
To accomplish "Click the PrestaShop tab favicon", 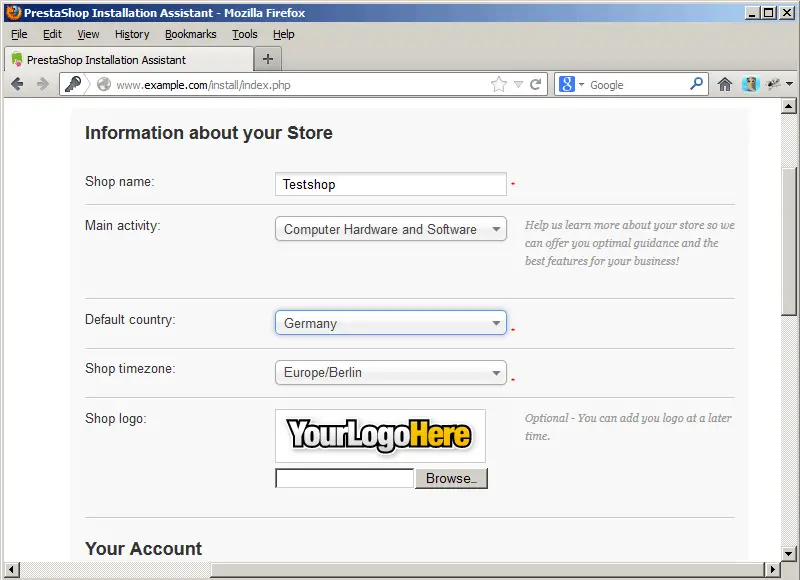I will [x=17, y=59].
